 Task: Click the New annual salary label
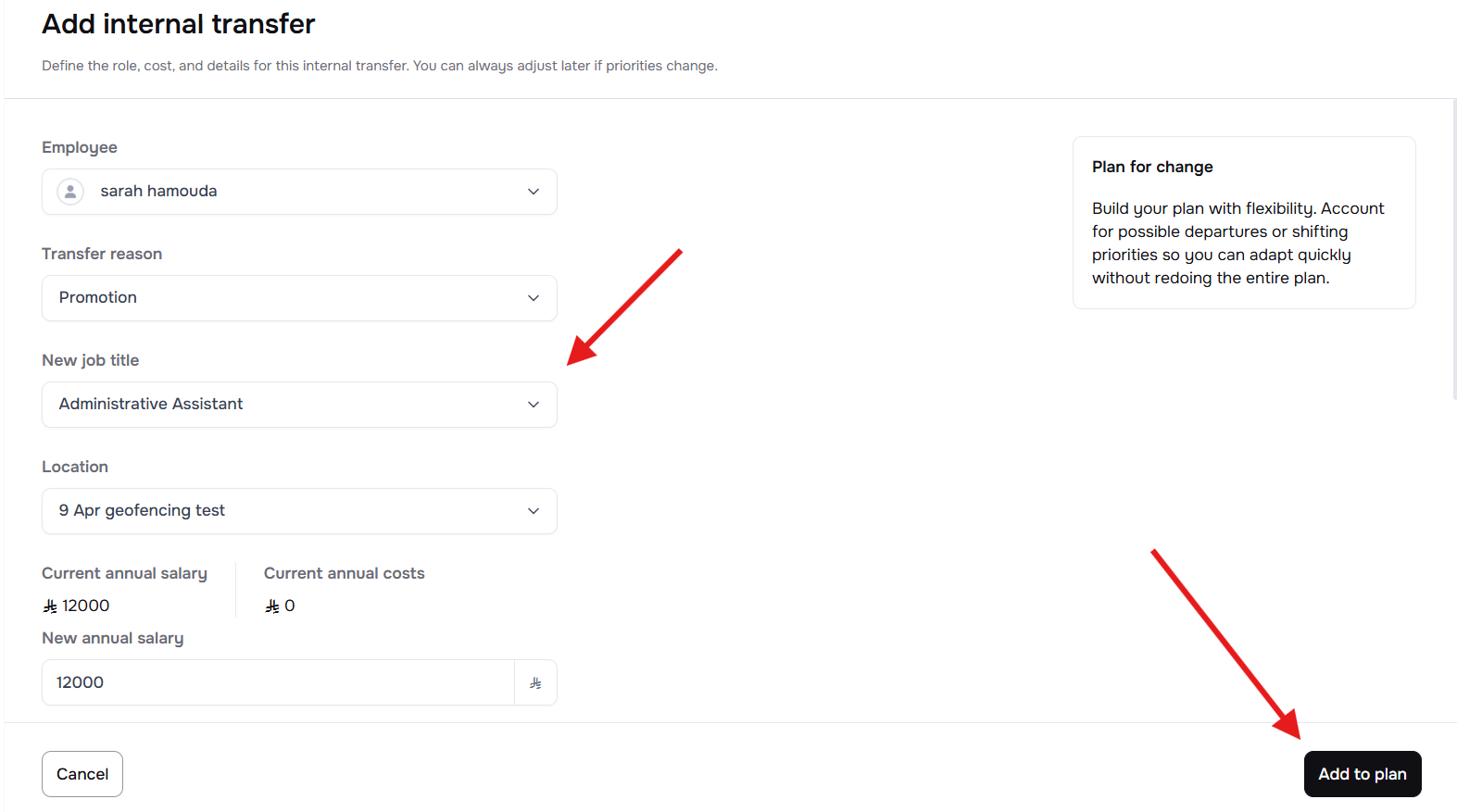tap(113, 639)
